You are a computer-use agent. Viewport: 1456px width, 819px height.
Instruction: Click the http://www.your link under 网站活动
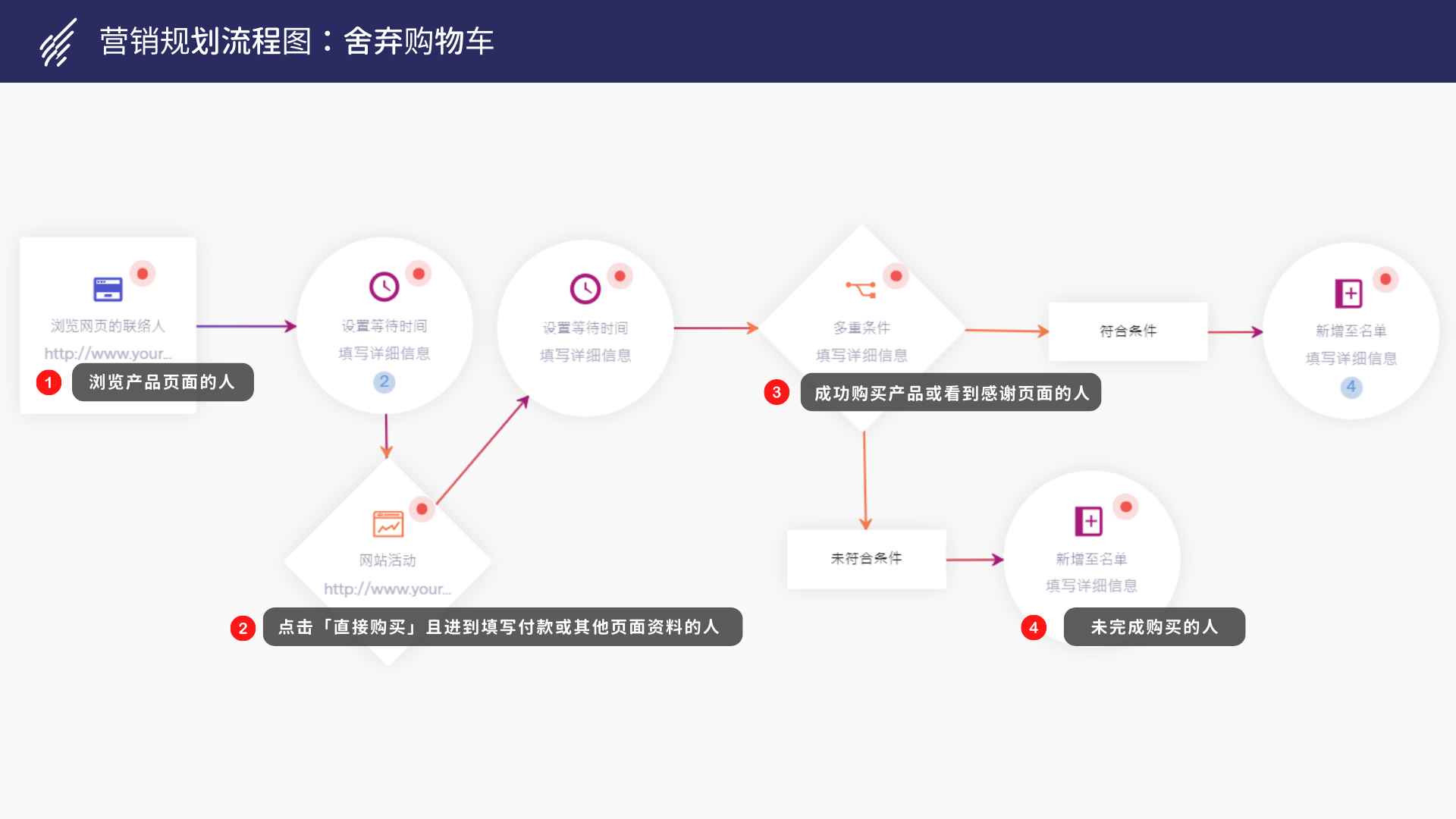[387, 589]
